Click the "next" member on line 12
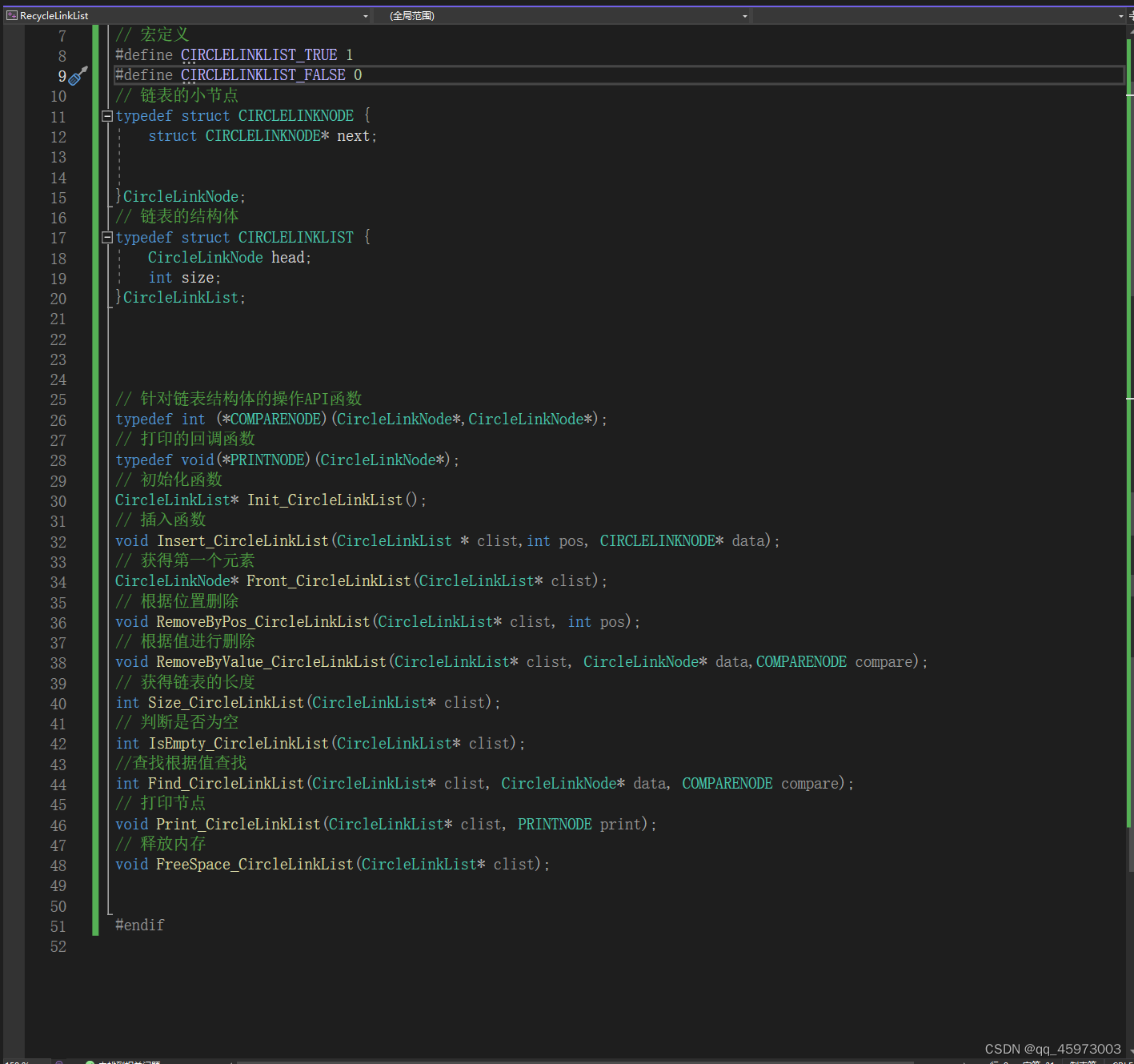Viewport: 1134px width, 1064px height. [x=353, y=136]
